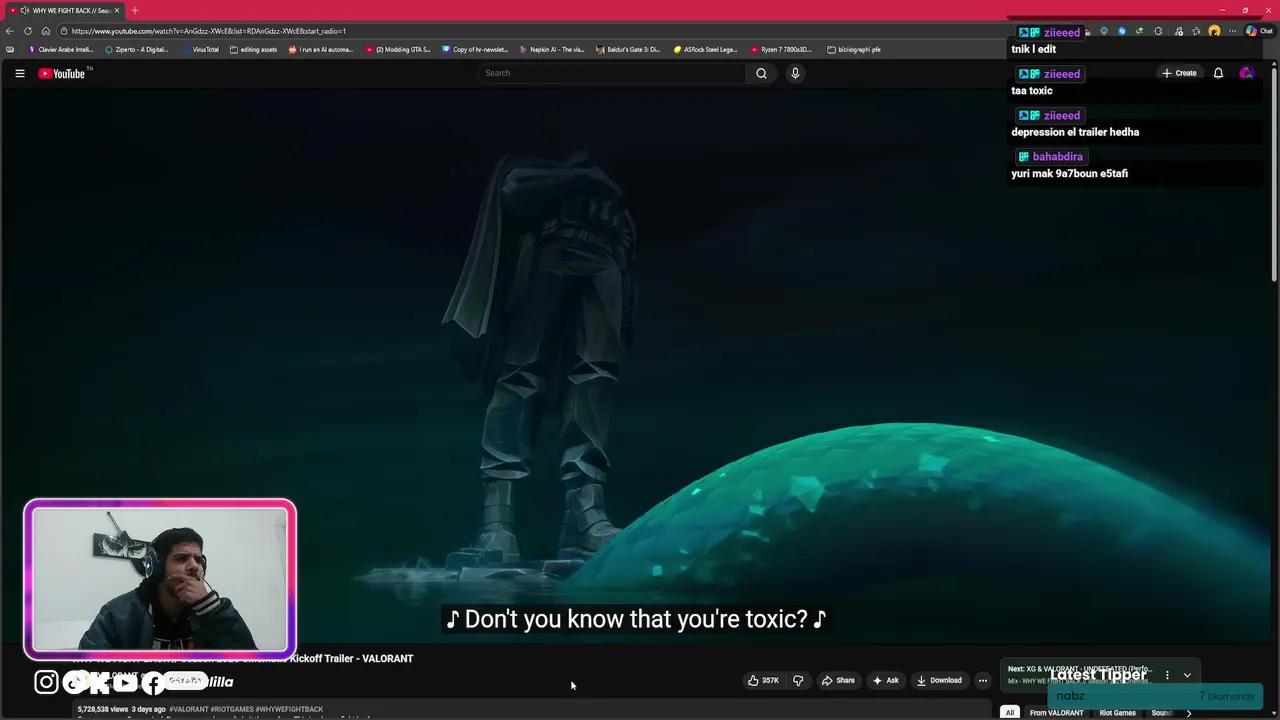Reload the page with the refresh icon
This screenshot has width=1280, height=720.
pos(28,31)
